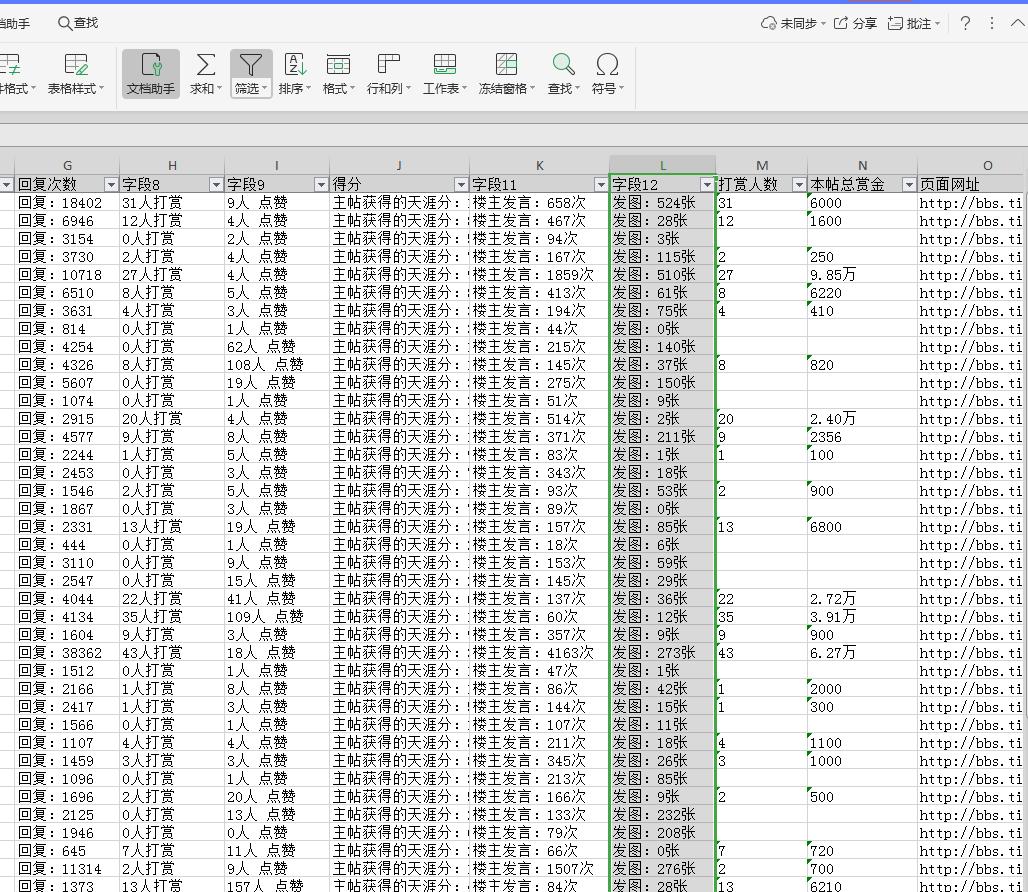Click the 排序 sort A-Z icon
The width and height of the screenshot is (1028, 892).
point(295,66)
